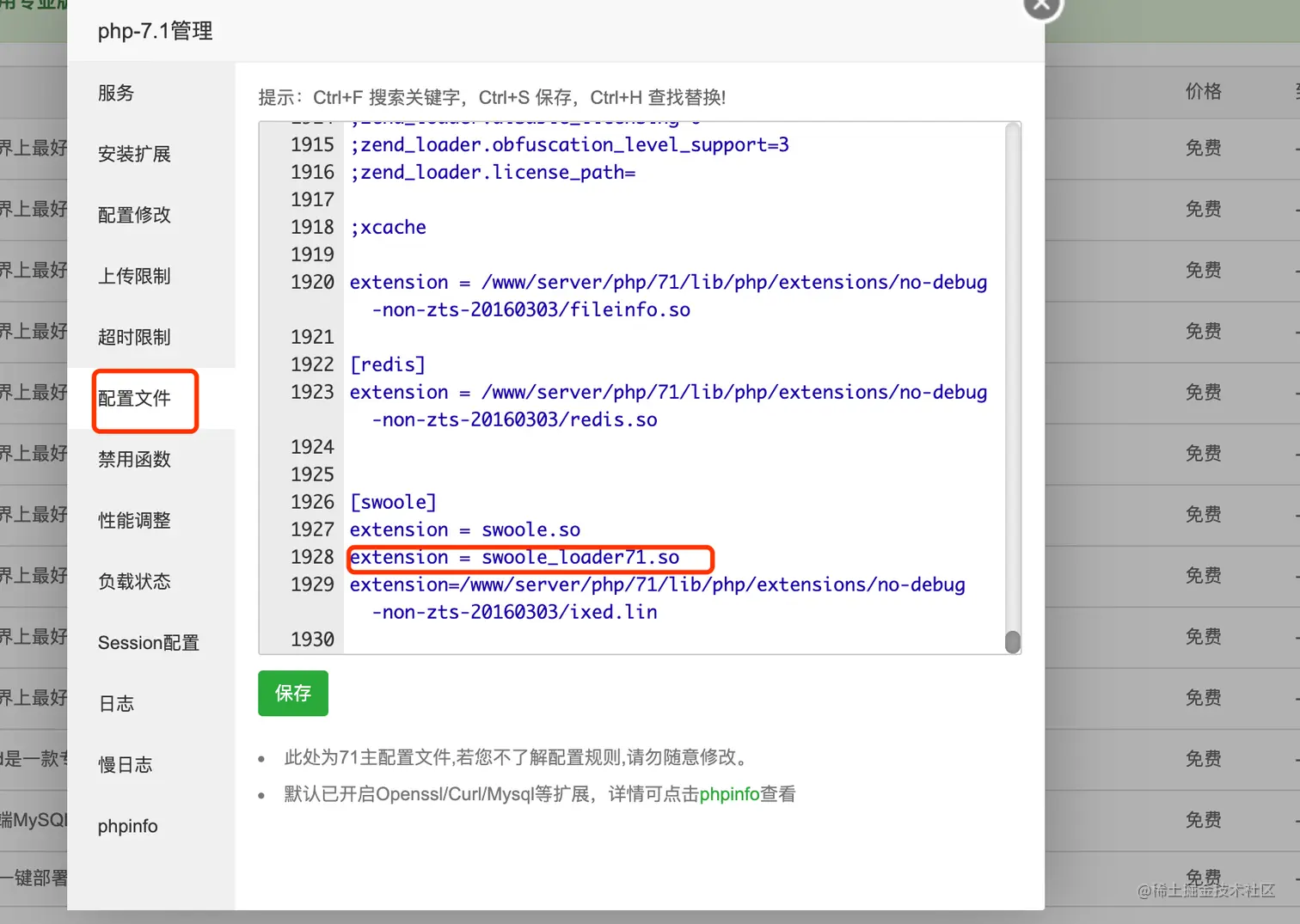Viewport: 1300px width, 924px height.
Task: Show the 禁用函数 panel
Action: point(134,459)
